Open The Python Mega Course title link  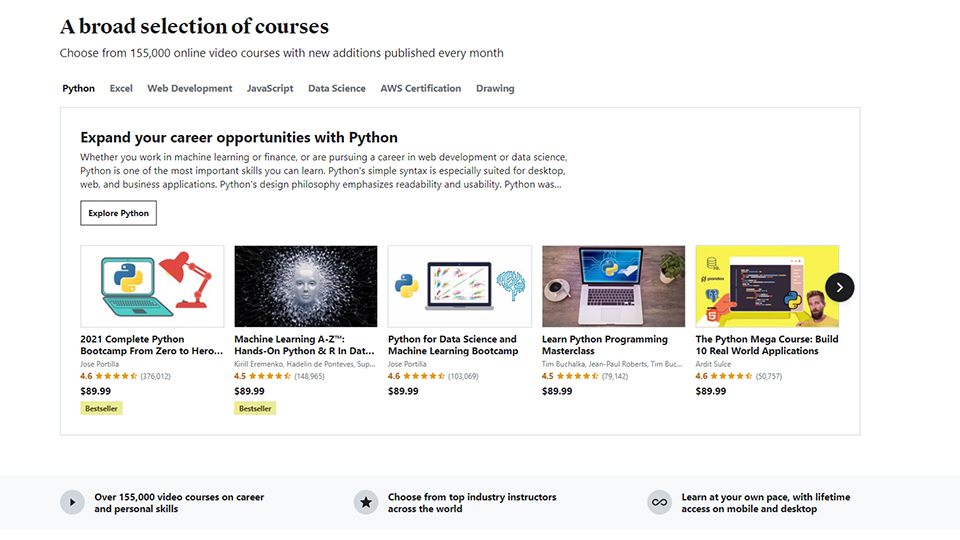click(x=767, y=345)
